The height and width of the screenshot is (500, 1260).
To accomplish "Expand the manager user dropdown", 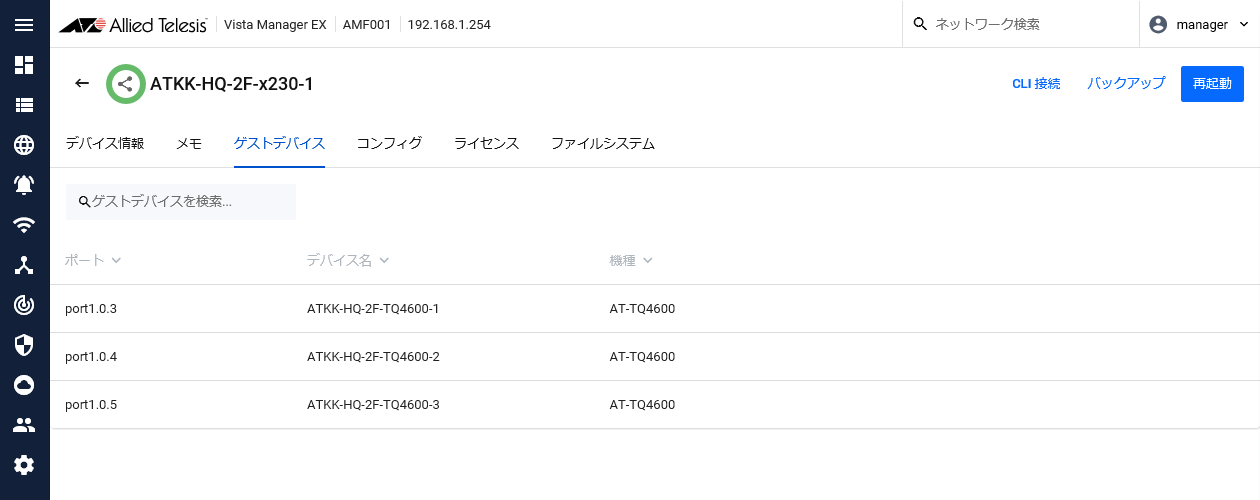I will [1200, 25].
